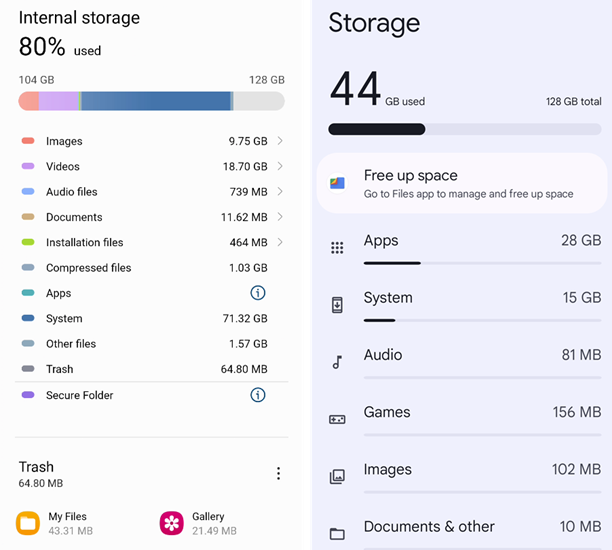Open Free up space card
Viewport: 612px width, 550px height.
pos(462,183)
